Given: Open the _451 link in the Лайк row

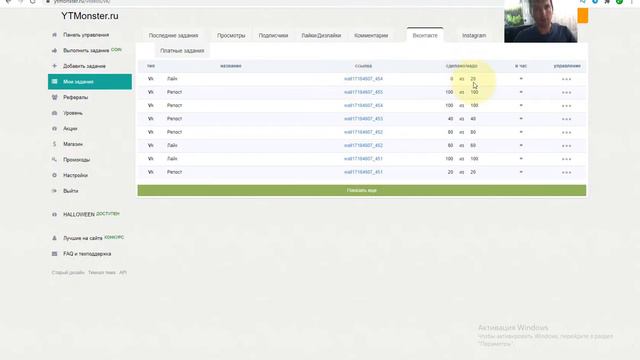Looking at the screenshot, I should 363,159.
